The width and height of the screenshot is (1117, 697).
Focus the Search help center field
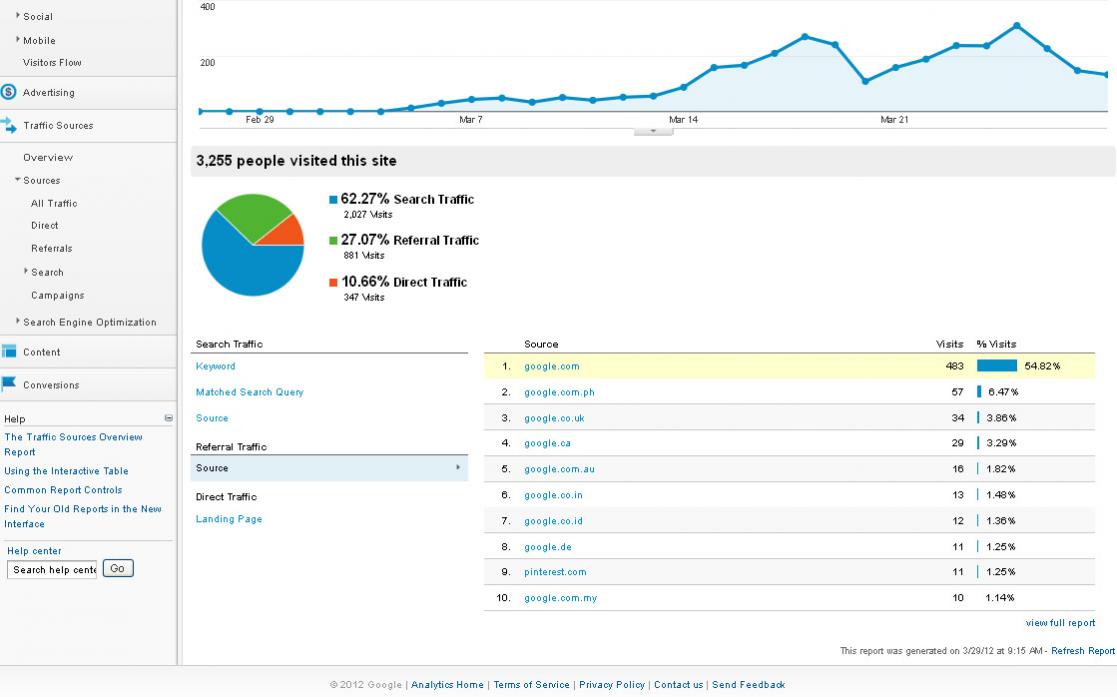(x=52, y=569)
